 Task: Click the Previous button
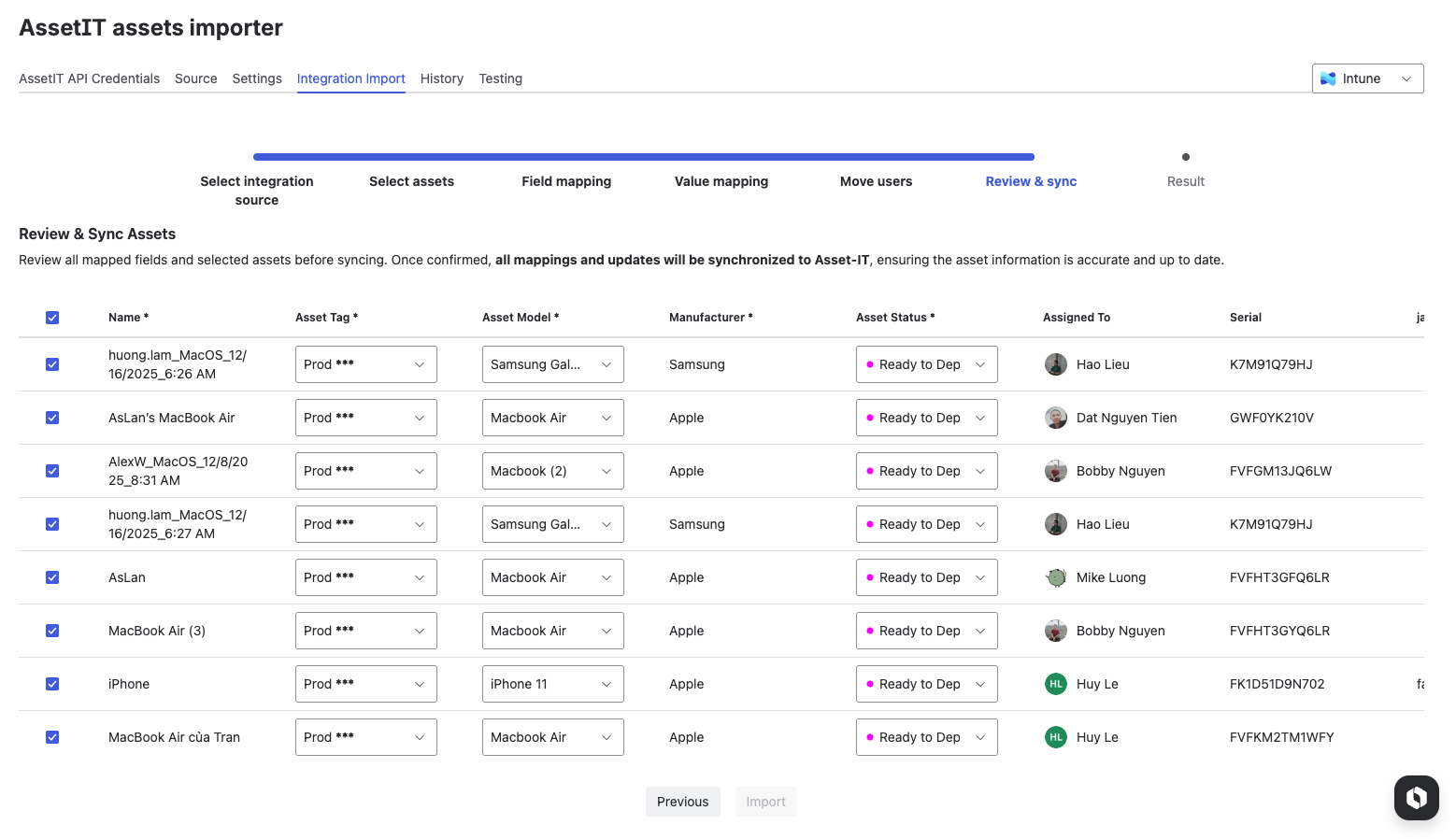pyautogui.click(x=682, y=802)
